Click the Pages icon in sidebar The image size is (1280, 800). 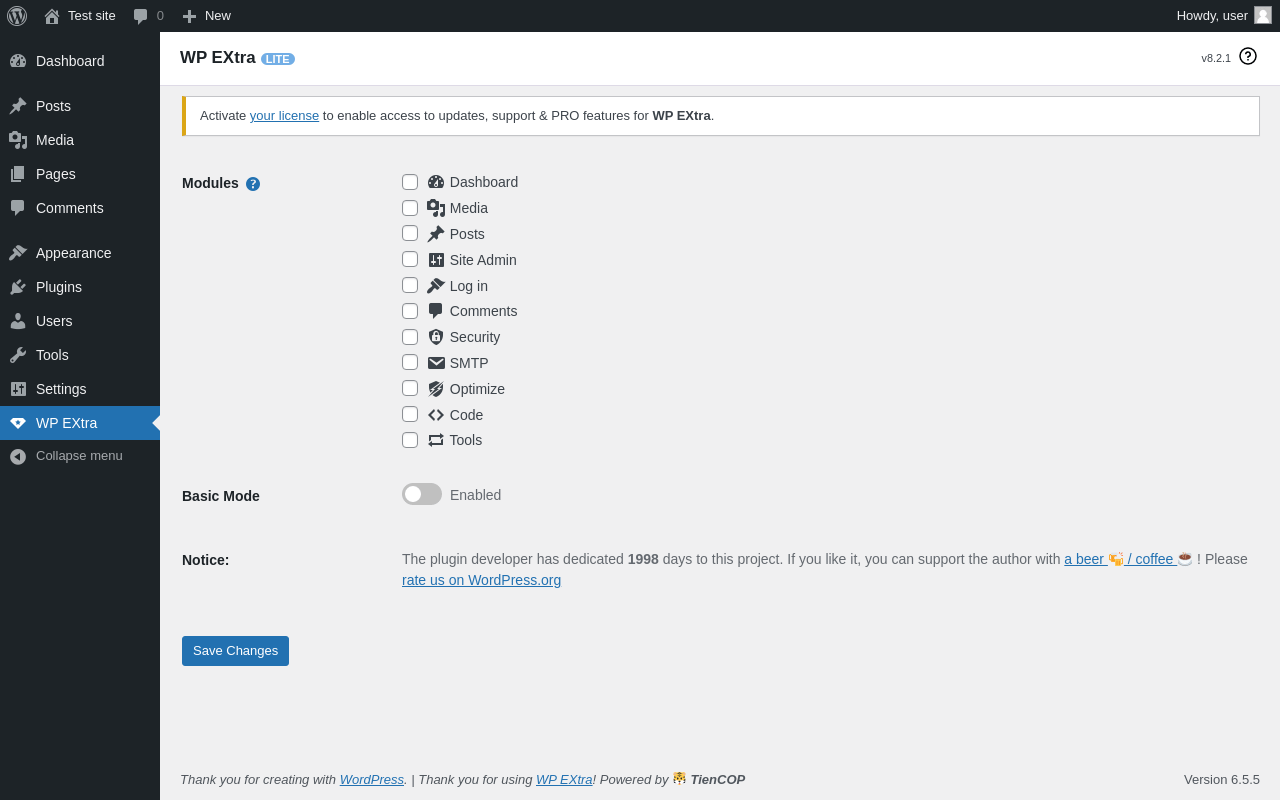point(18,174)
